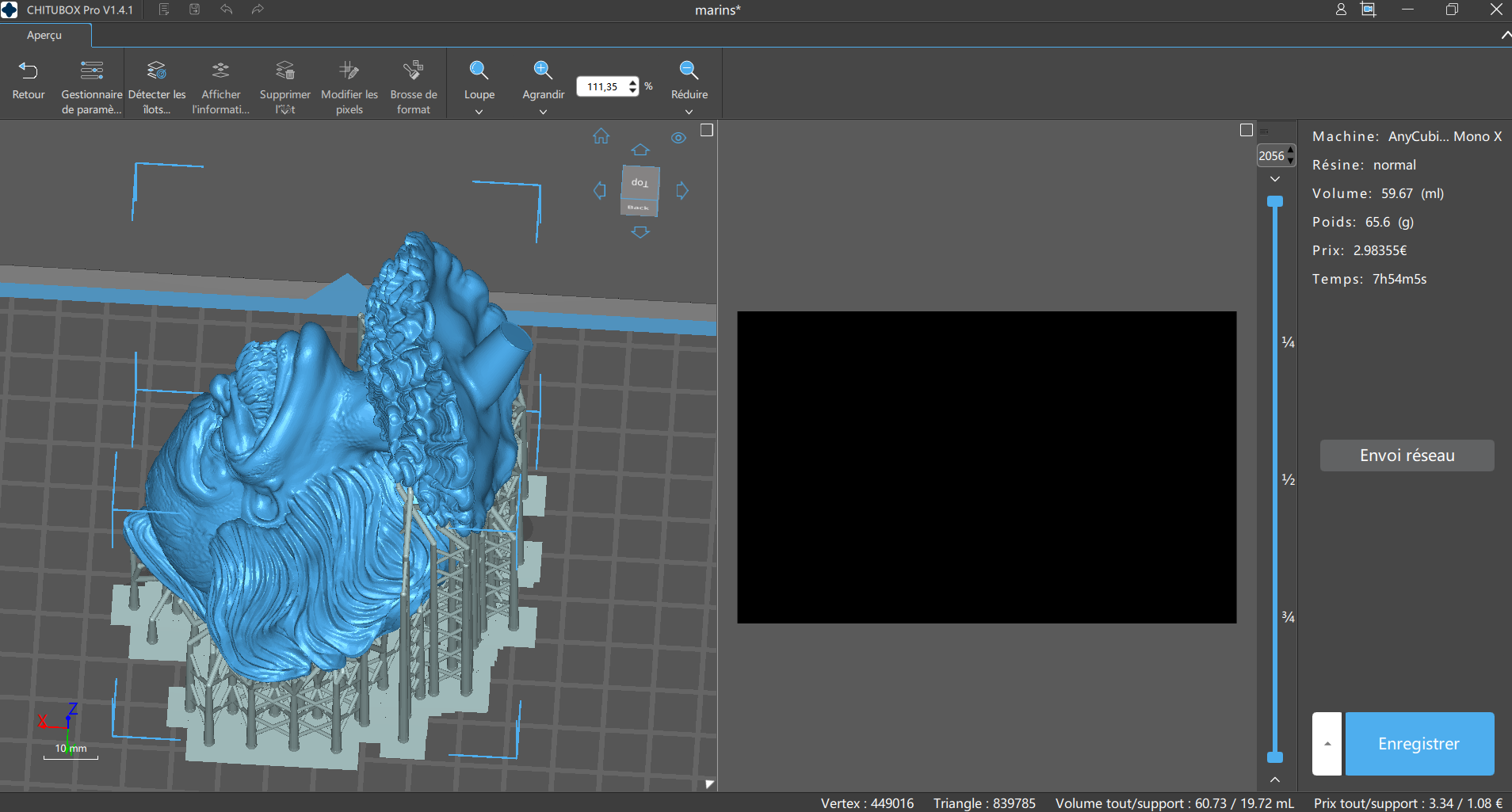The width and height of the screenshot is (1512, 812).
Task: Click the Top face of view cube
Action: [x=640, y=182]
